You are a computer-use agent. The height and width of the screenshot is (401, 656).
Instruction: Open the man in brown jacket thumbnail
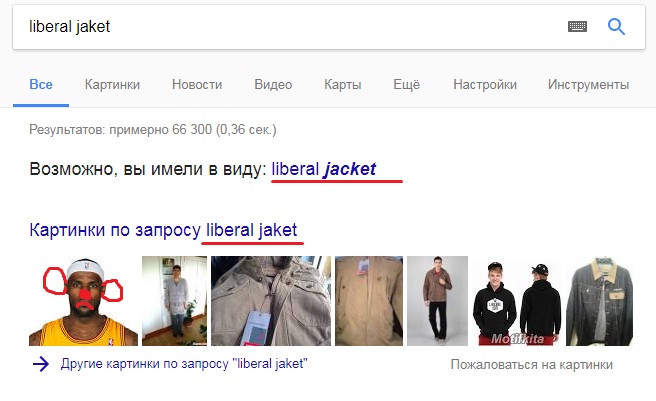pos(437,301)
